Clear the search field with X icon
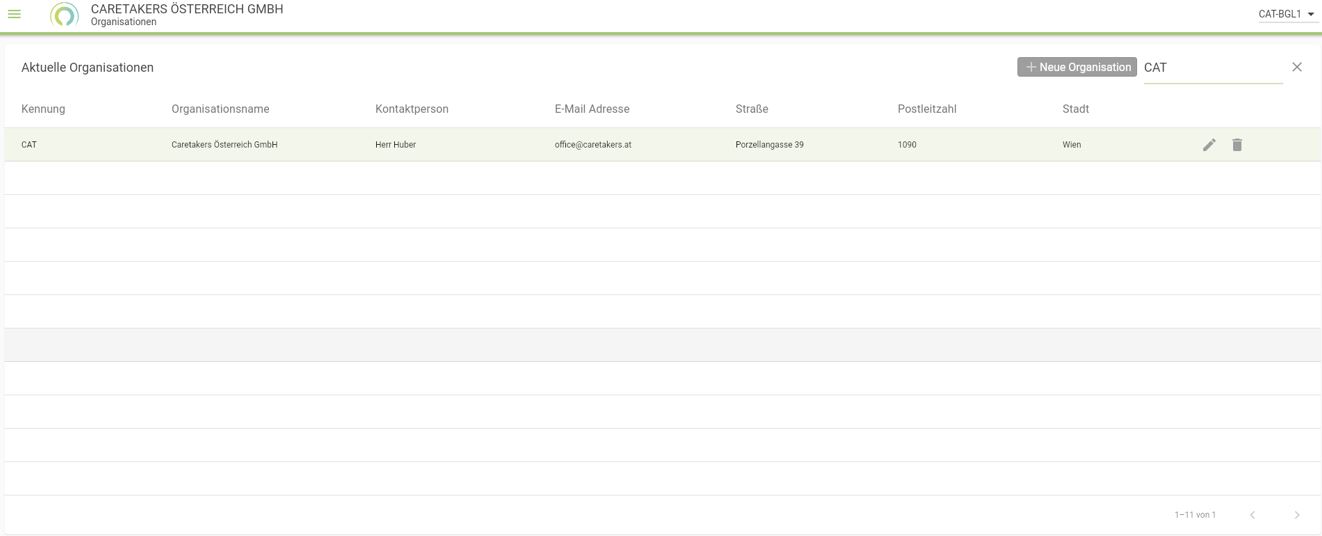The image size is (1322, 536). click(1297, 67)
